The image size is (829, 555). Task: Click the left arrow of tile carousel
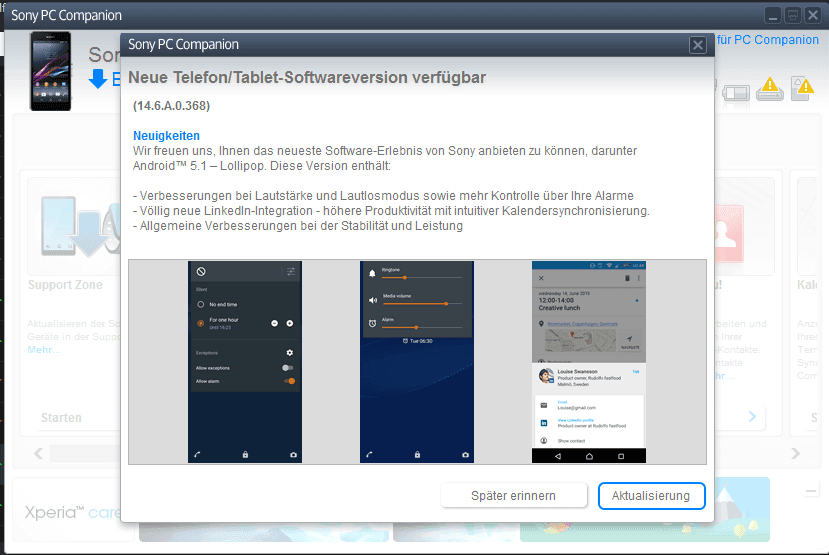tap(39, 454)
